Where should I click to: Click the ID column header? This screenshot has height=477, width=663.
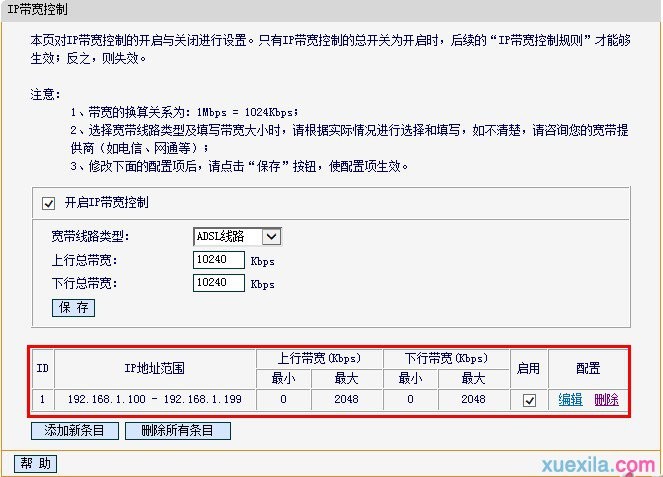(43, 368)
